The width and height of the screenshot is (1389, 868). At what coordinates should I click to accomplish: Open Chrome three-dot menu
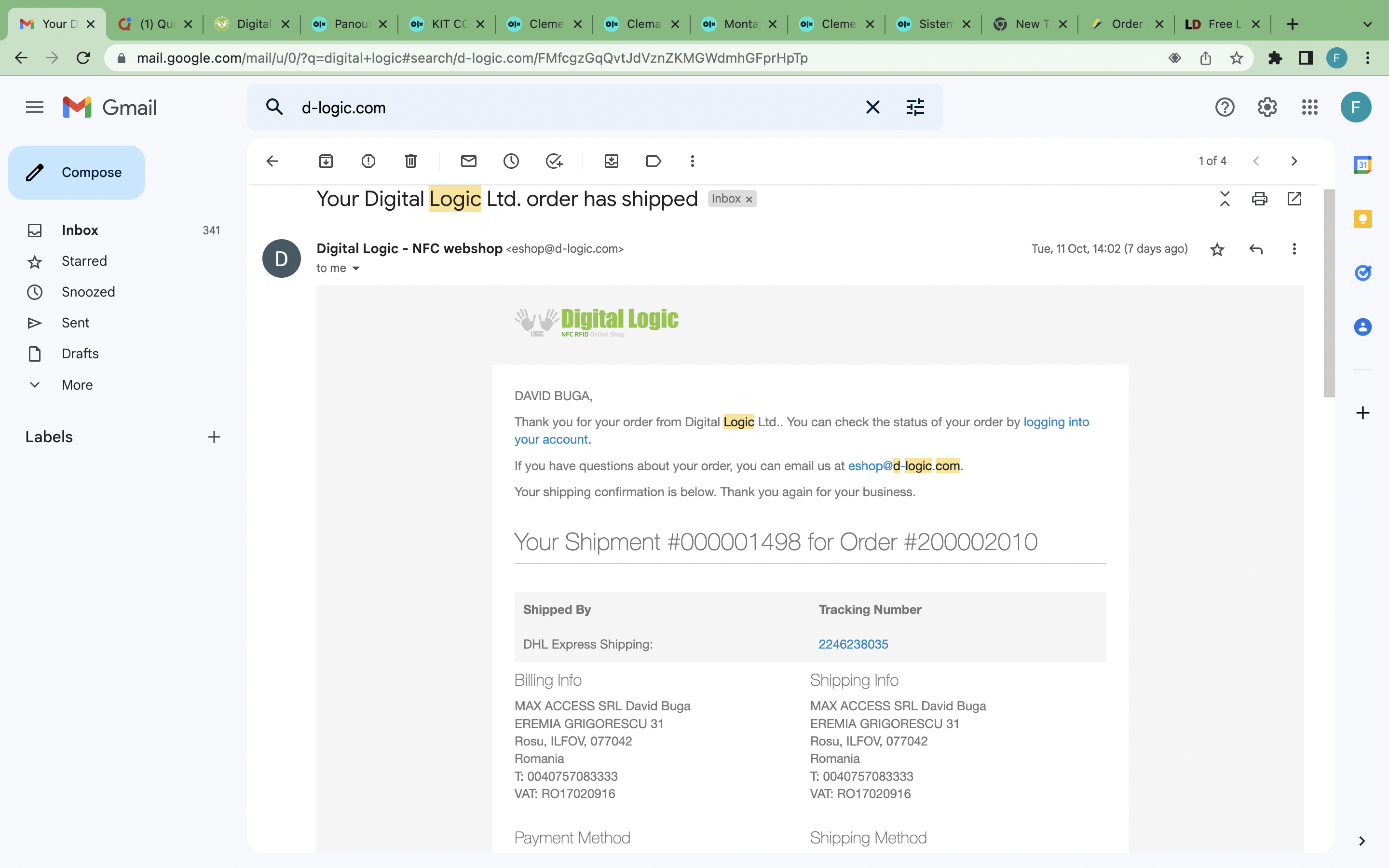tap(1367, 58)
